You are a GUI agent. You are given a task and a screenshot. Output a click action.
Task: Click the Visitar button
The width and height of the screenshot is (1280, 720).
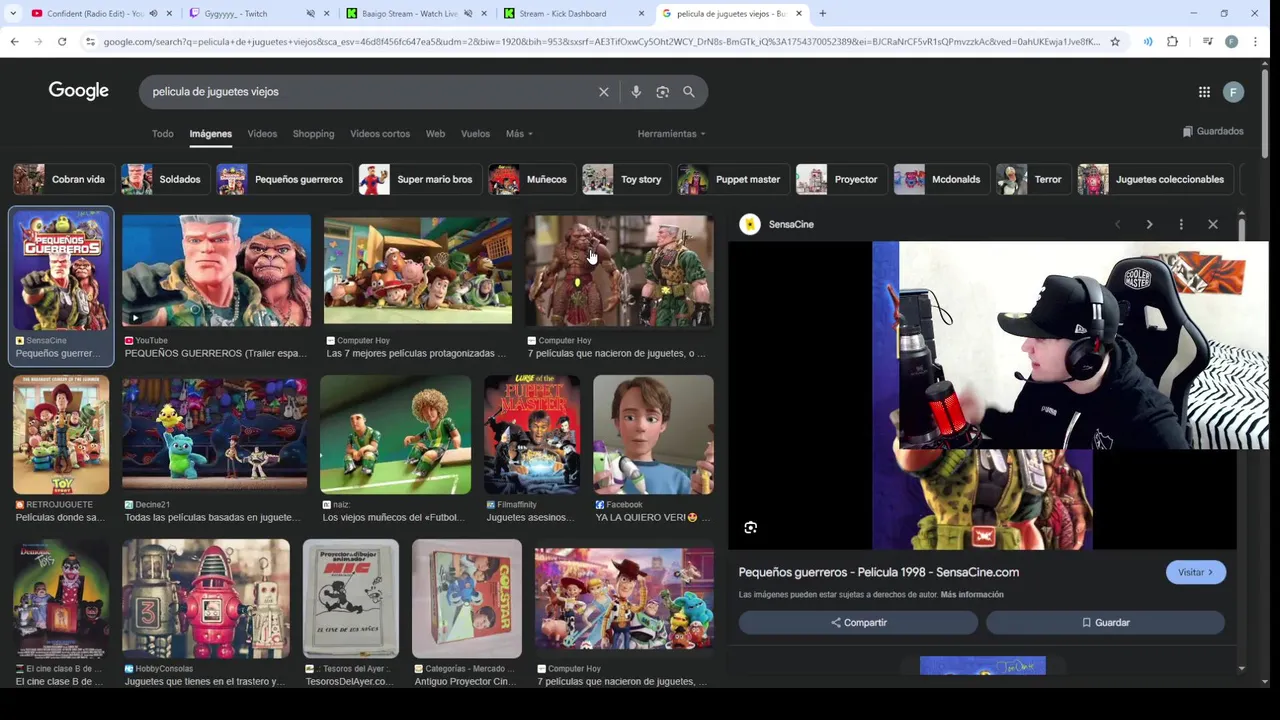click(x=1195, y=572)
